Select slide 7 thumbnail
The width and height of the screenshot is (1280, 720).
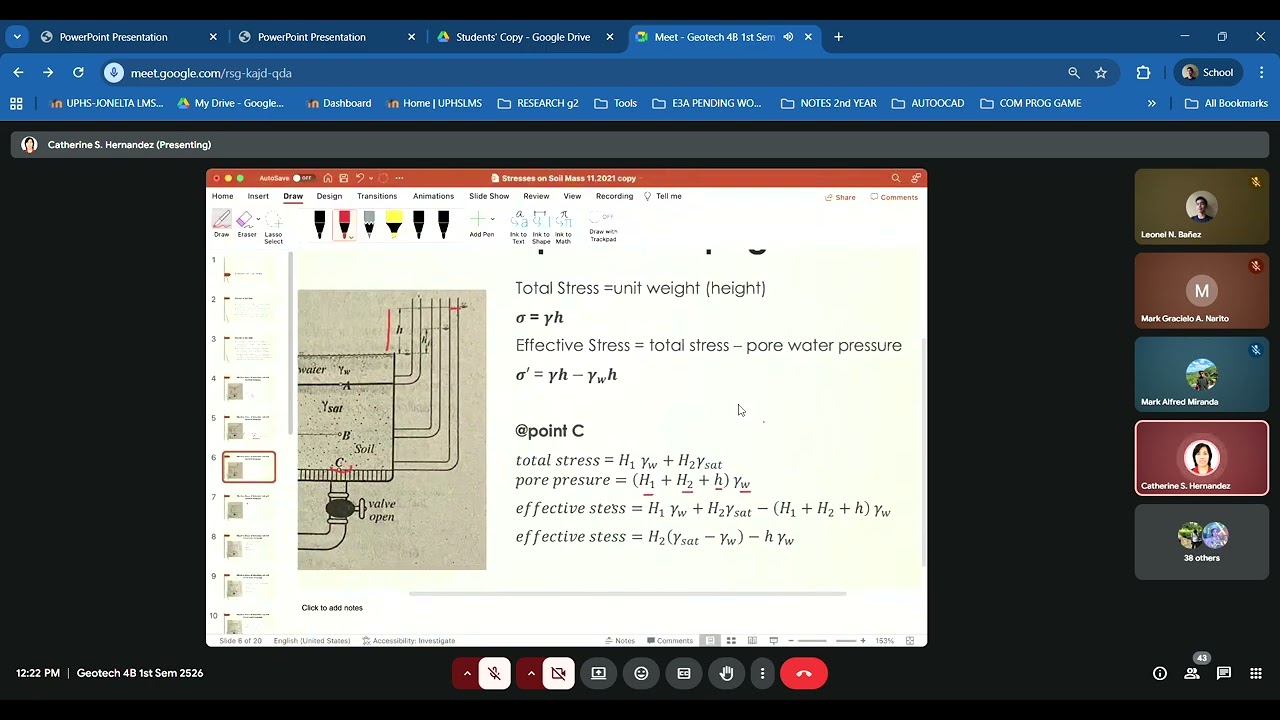click(x=248, y=506)
